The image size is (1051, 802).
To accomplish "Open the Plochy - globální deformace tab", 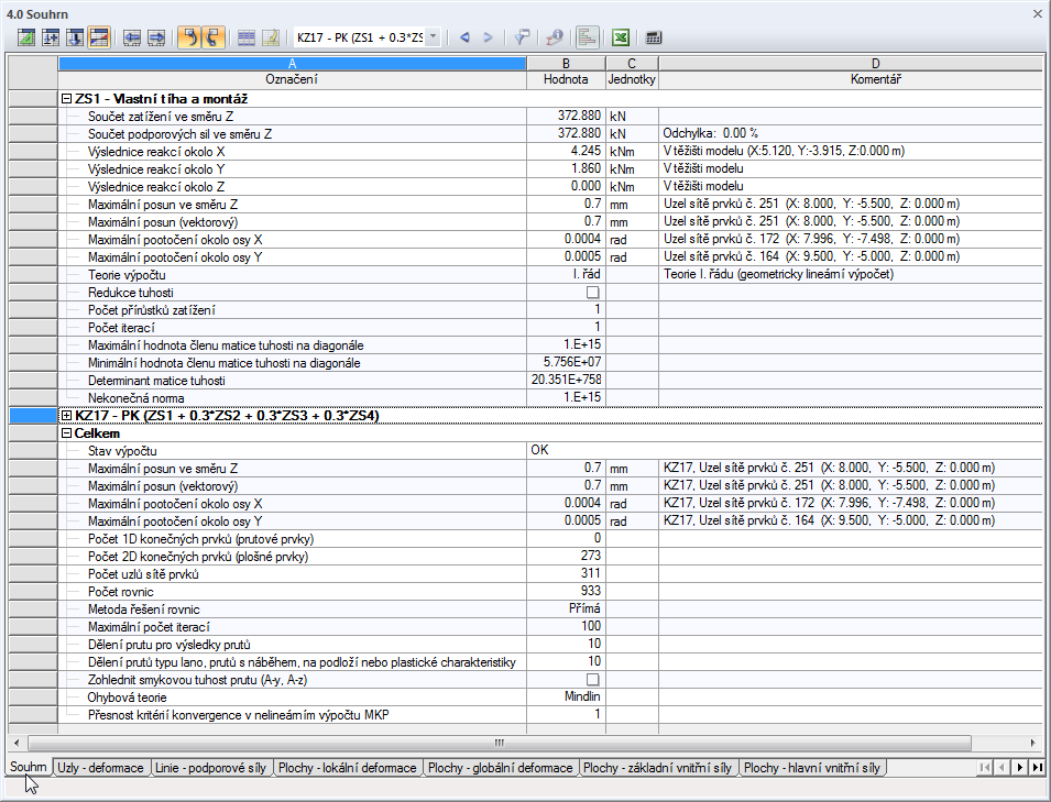I will (x=500, y=768).
